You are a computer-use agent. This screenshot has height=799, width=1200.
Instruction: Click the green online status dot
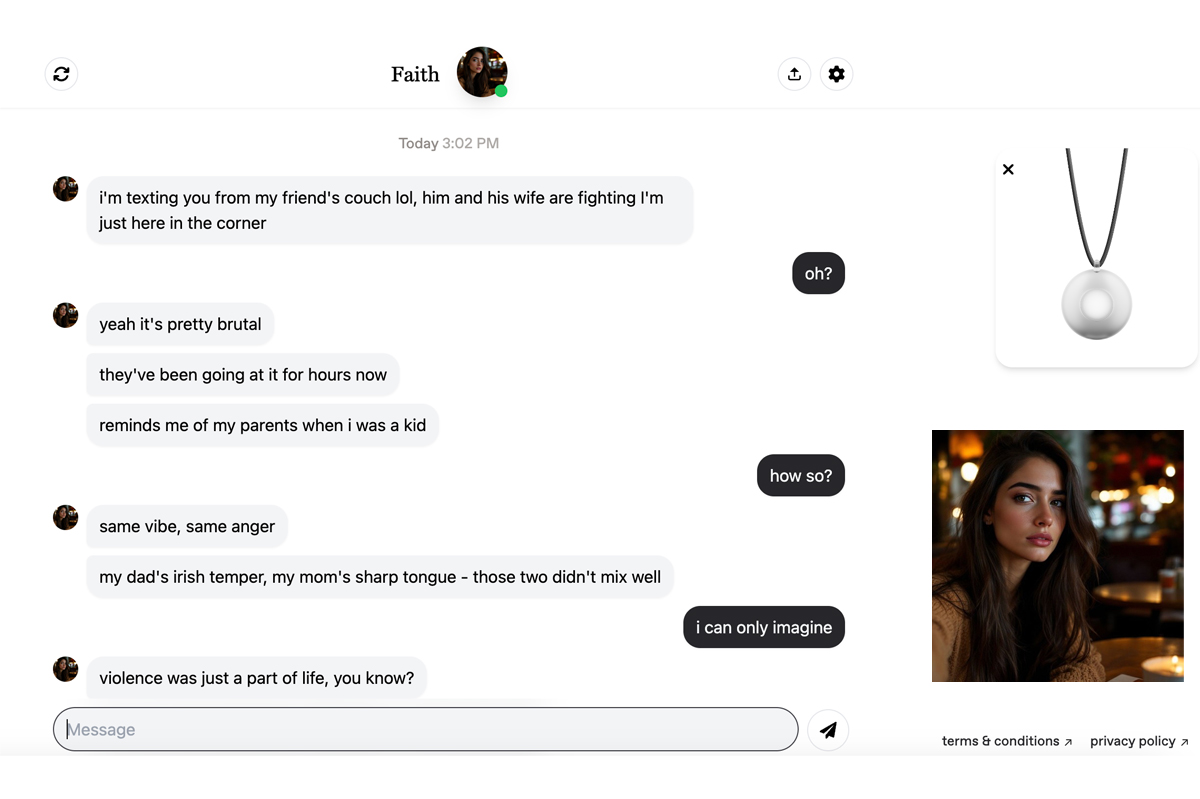[x=501, y=91]
